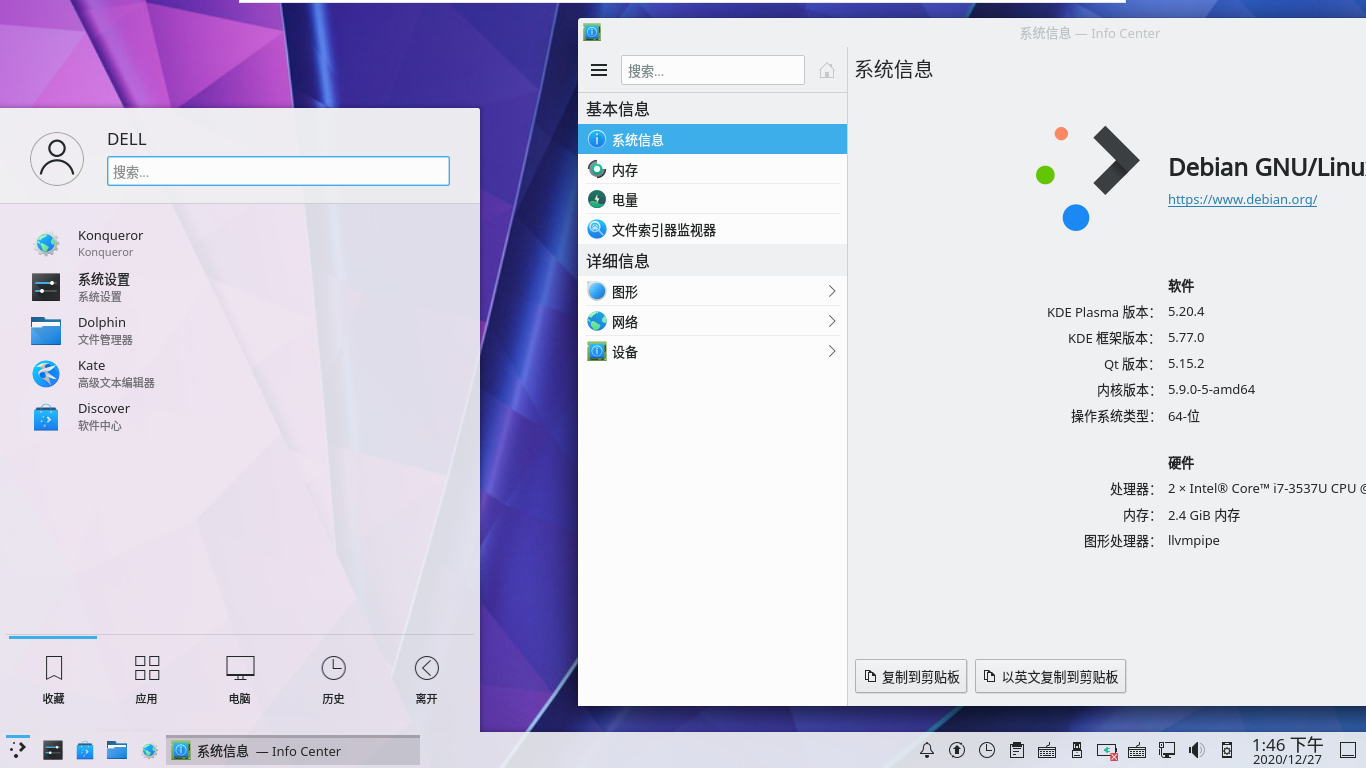Click the Qt version value 5.15.2
This screenshot has width=1366, height=768.
point(1186,363)
